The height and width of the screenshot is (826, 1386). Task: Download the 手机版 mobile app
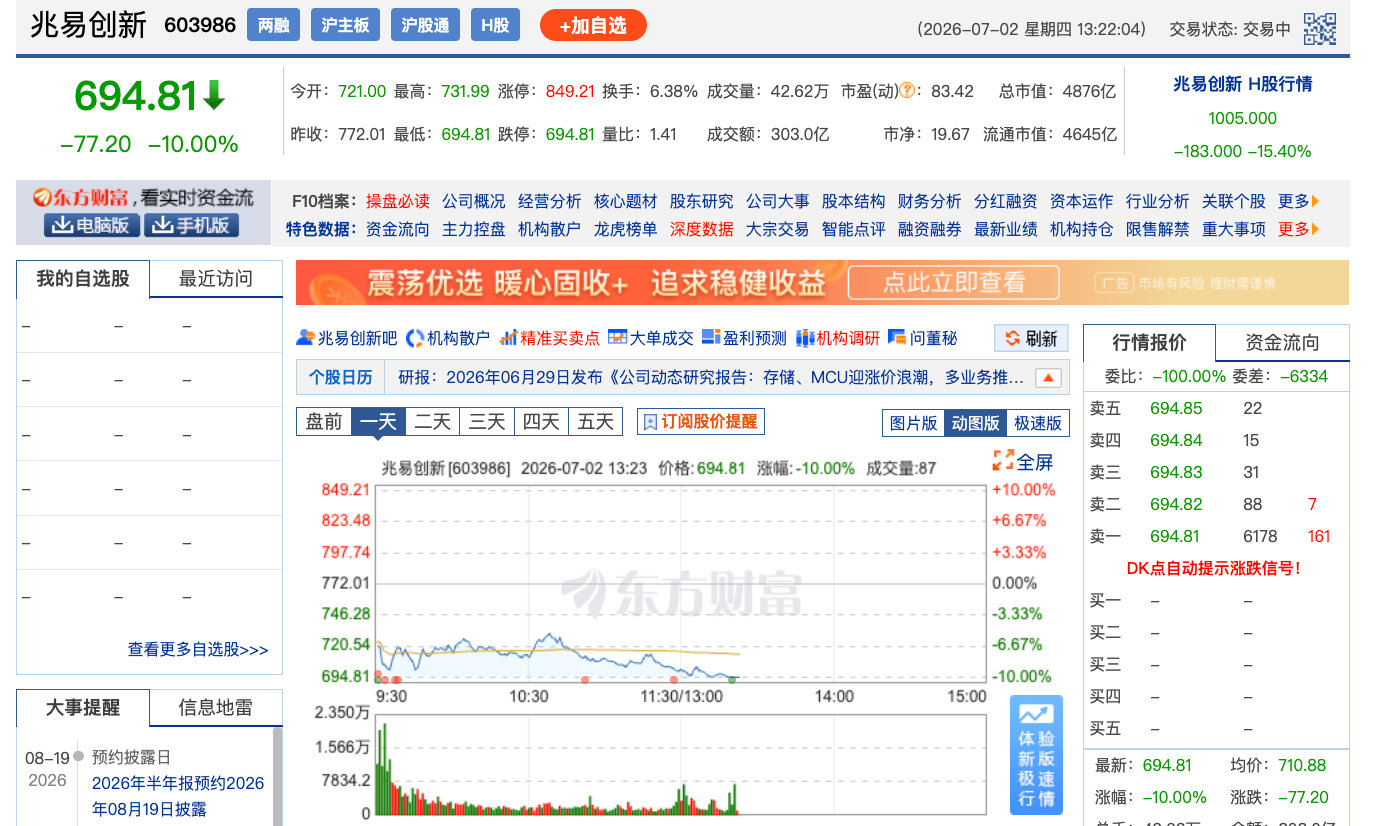(191, 225)
